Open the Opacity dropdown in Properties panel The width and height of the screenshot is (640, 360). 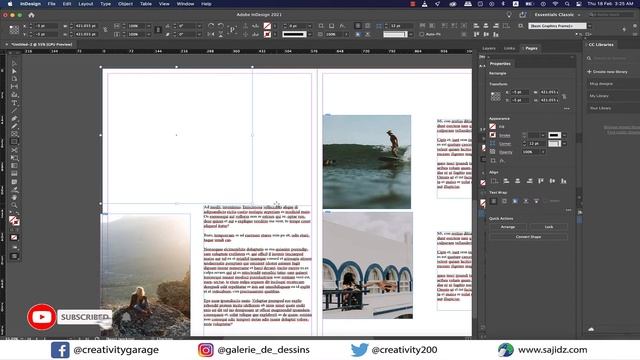543,152
